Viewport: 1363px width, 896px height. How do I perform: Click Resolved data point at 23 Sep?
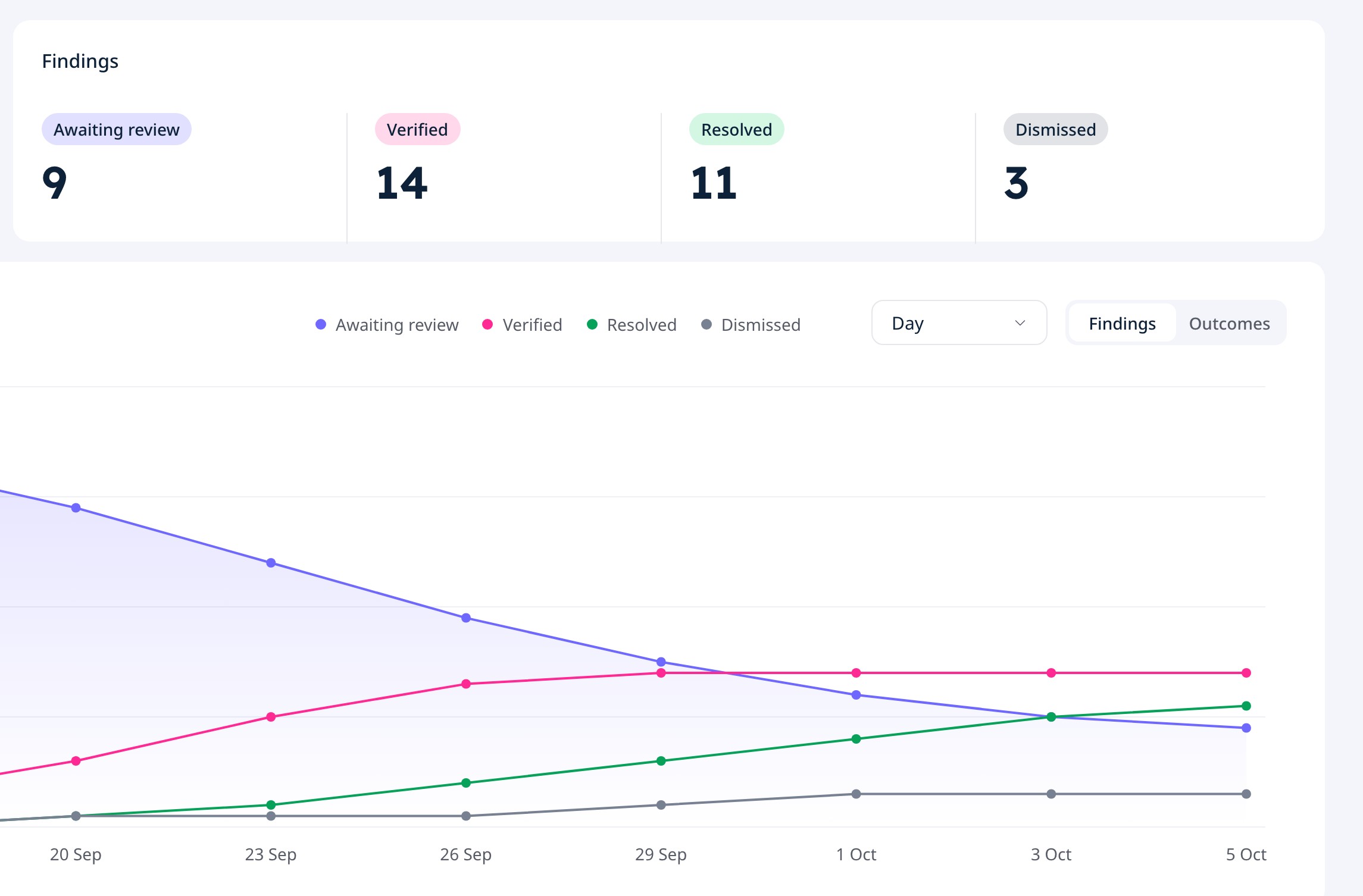[x=271, y=805]
